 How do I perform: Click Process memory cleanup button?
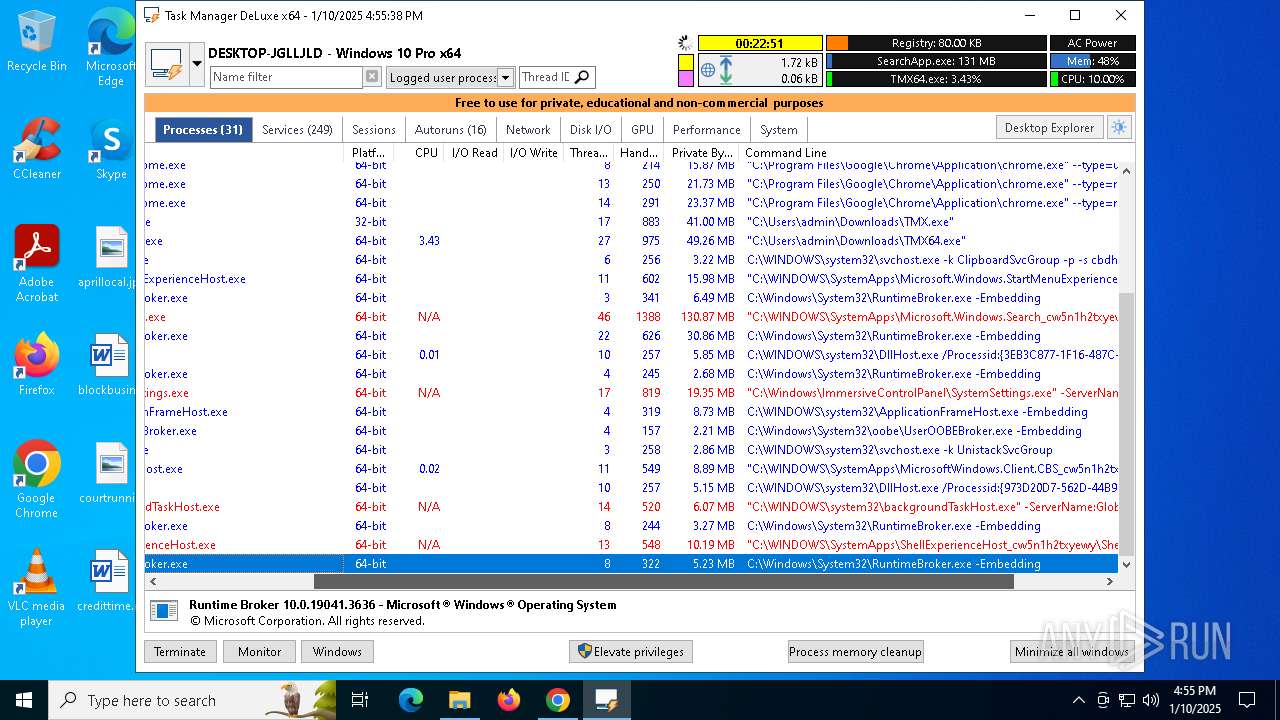click(x=855, y=652)
